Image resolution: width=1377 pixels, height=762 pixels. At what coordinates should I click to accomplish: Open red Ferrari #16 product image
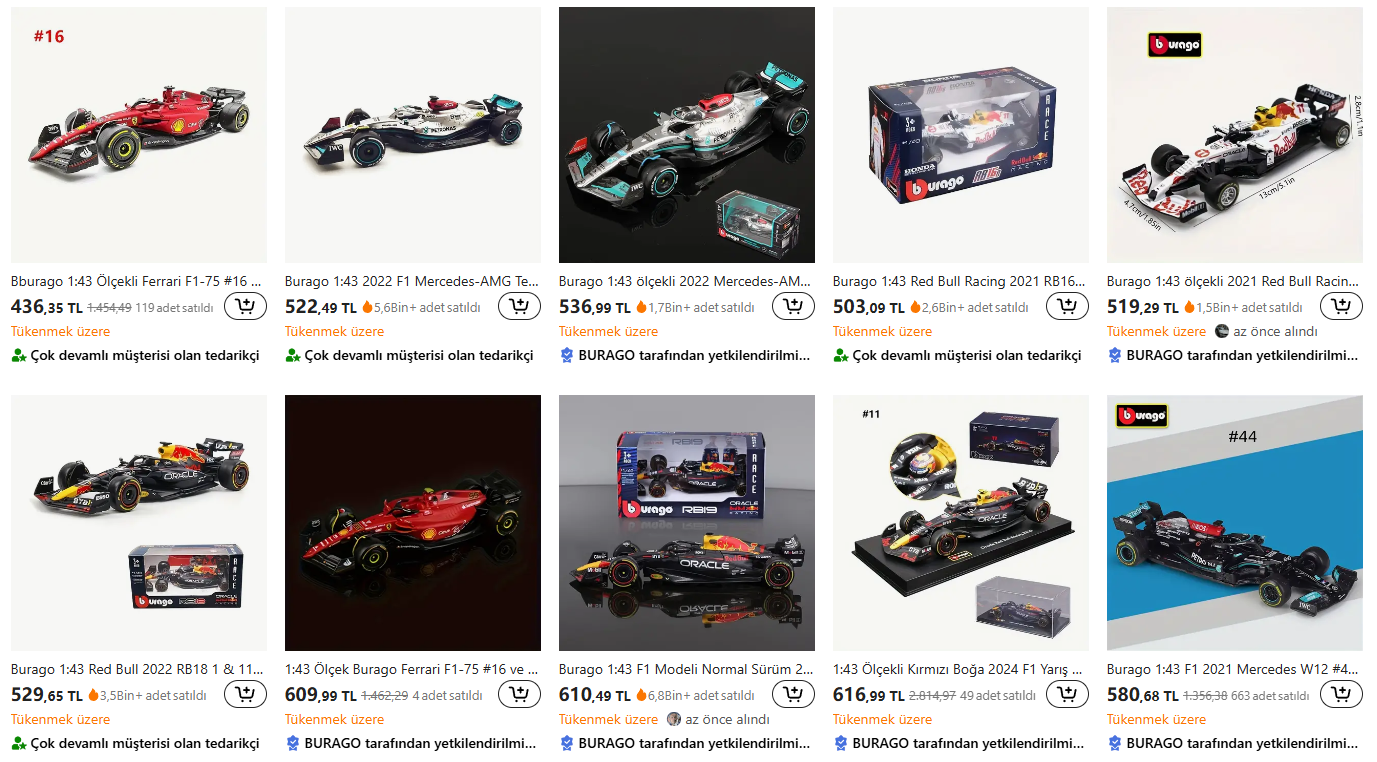(139, 135)
